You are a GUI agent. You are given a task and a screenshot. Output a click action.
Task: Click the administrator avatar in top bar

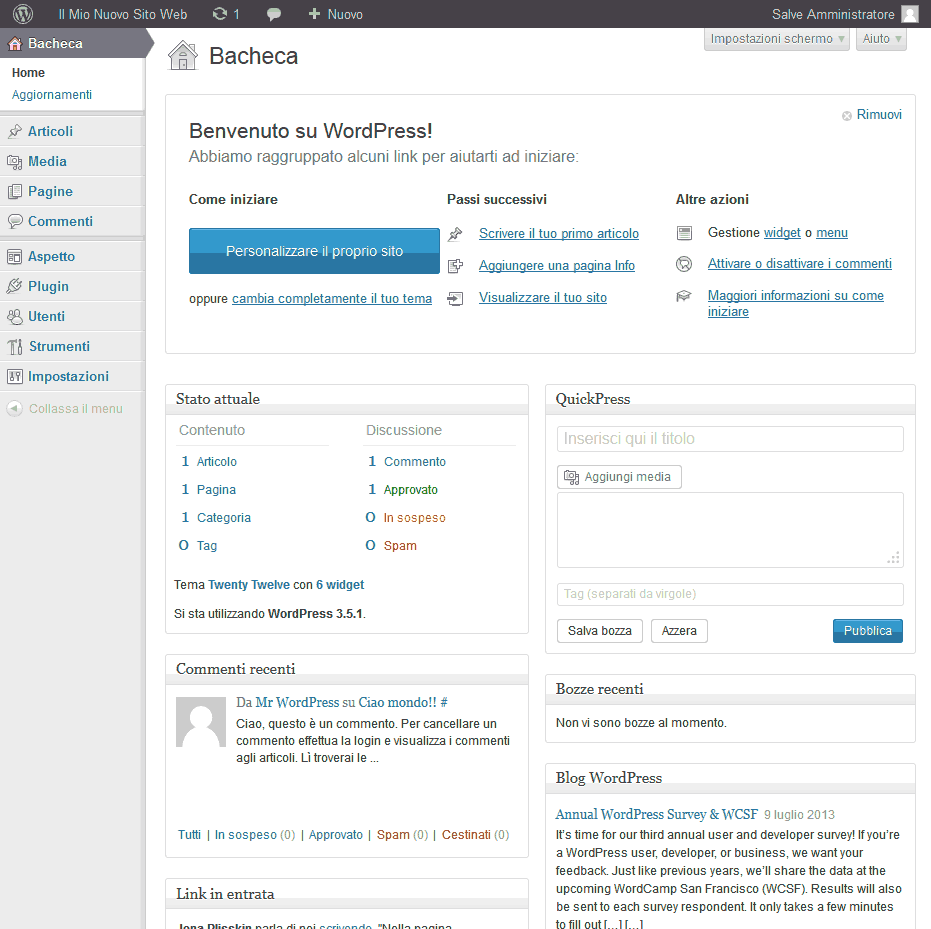[x=910, y=14]
